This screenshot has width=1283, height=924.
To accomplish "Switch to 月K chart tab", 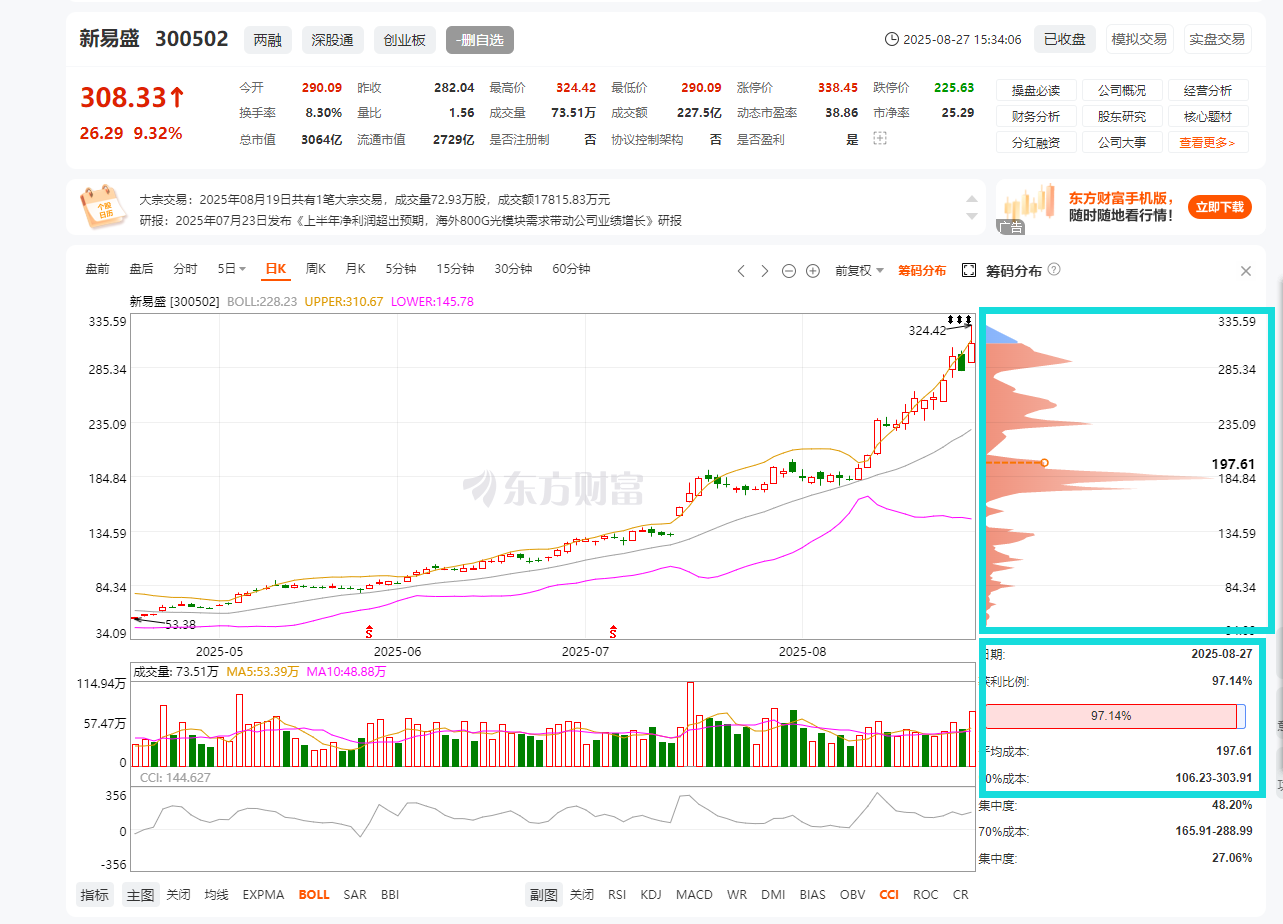I will point(356,268).
